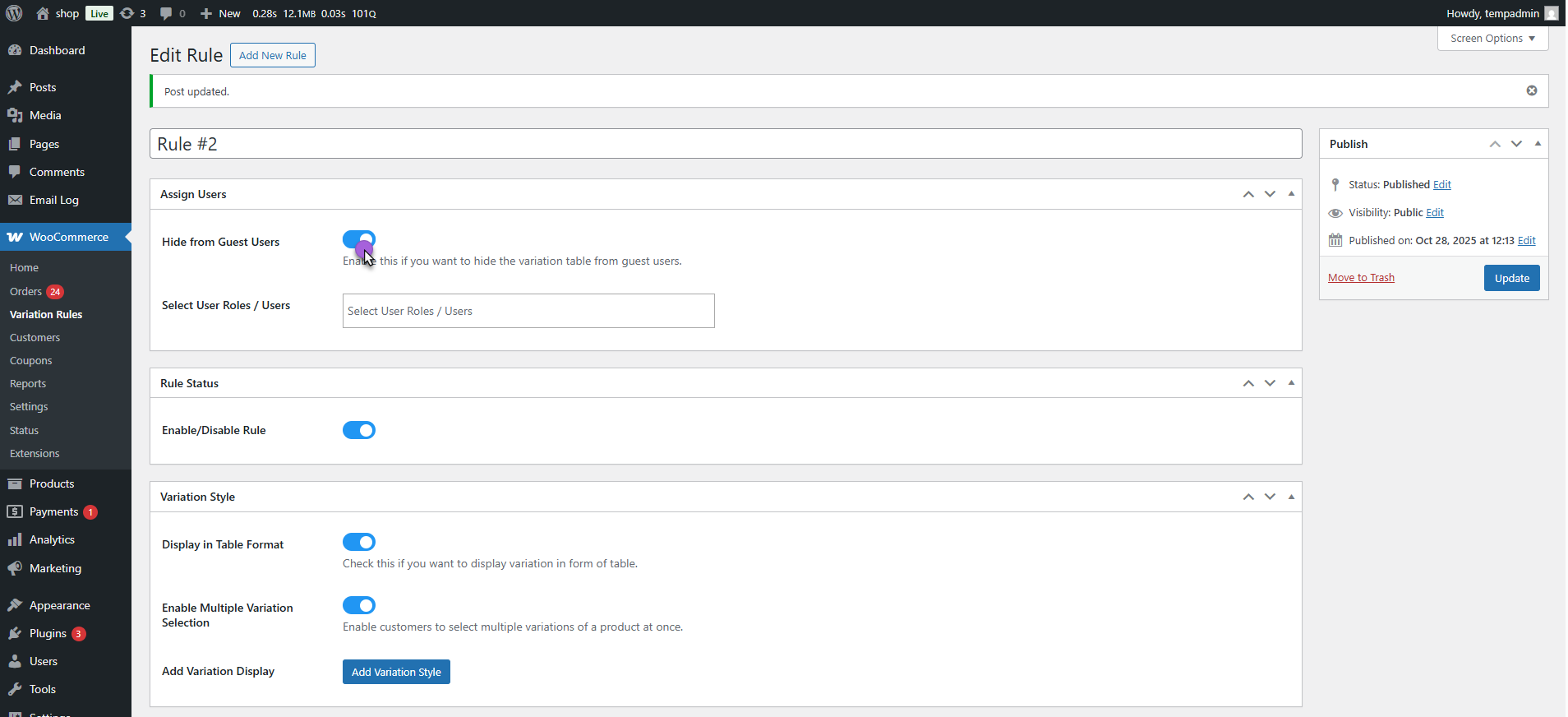This screenshot has height=717, width=1568.
Task: Click the Analytics bar chart icon
Action: point(15,539)
